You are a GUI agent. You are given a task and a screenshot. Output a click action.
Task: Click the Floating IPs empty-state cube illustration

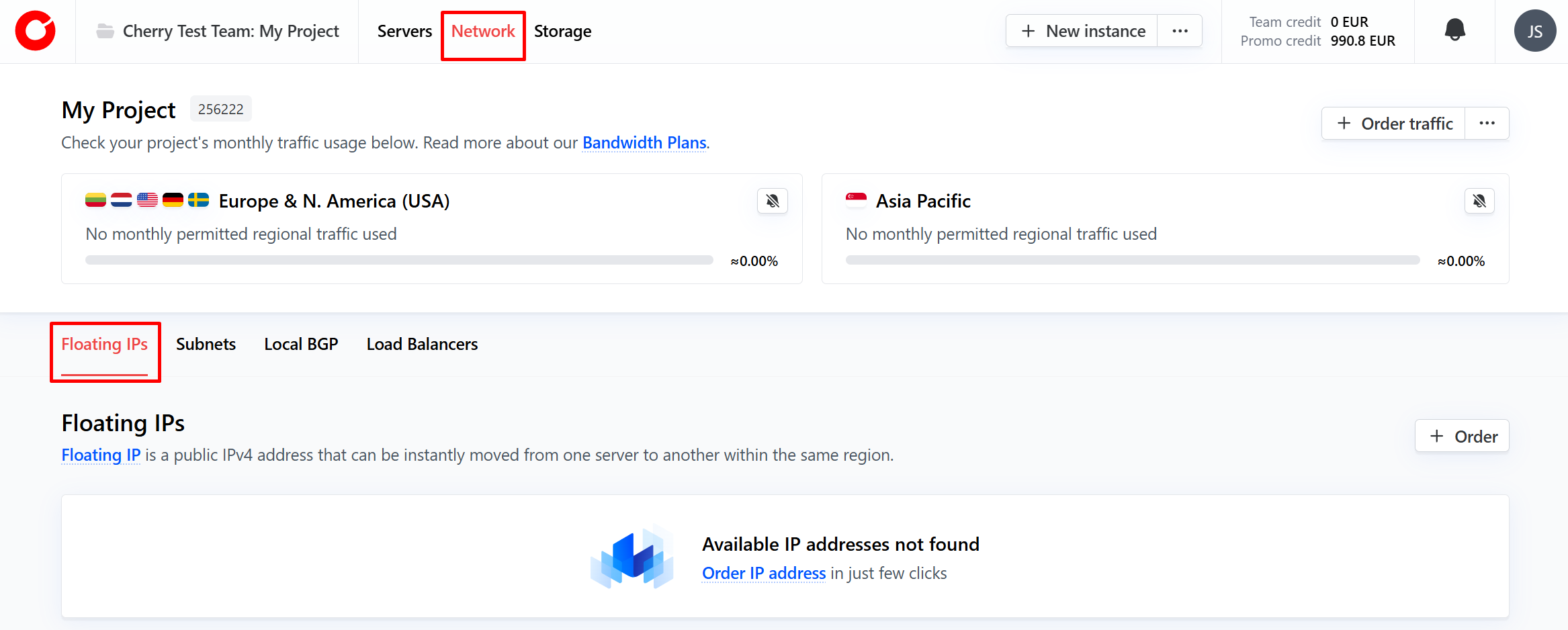(x=632, y=557)
